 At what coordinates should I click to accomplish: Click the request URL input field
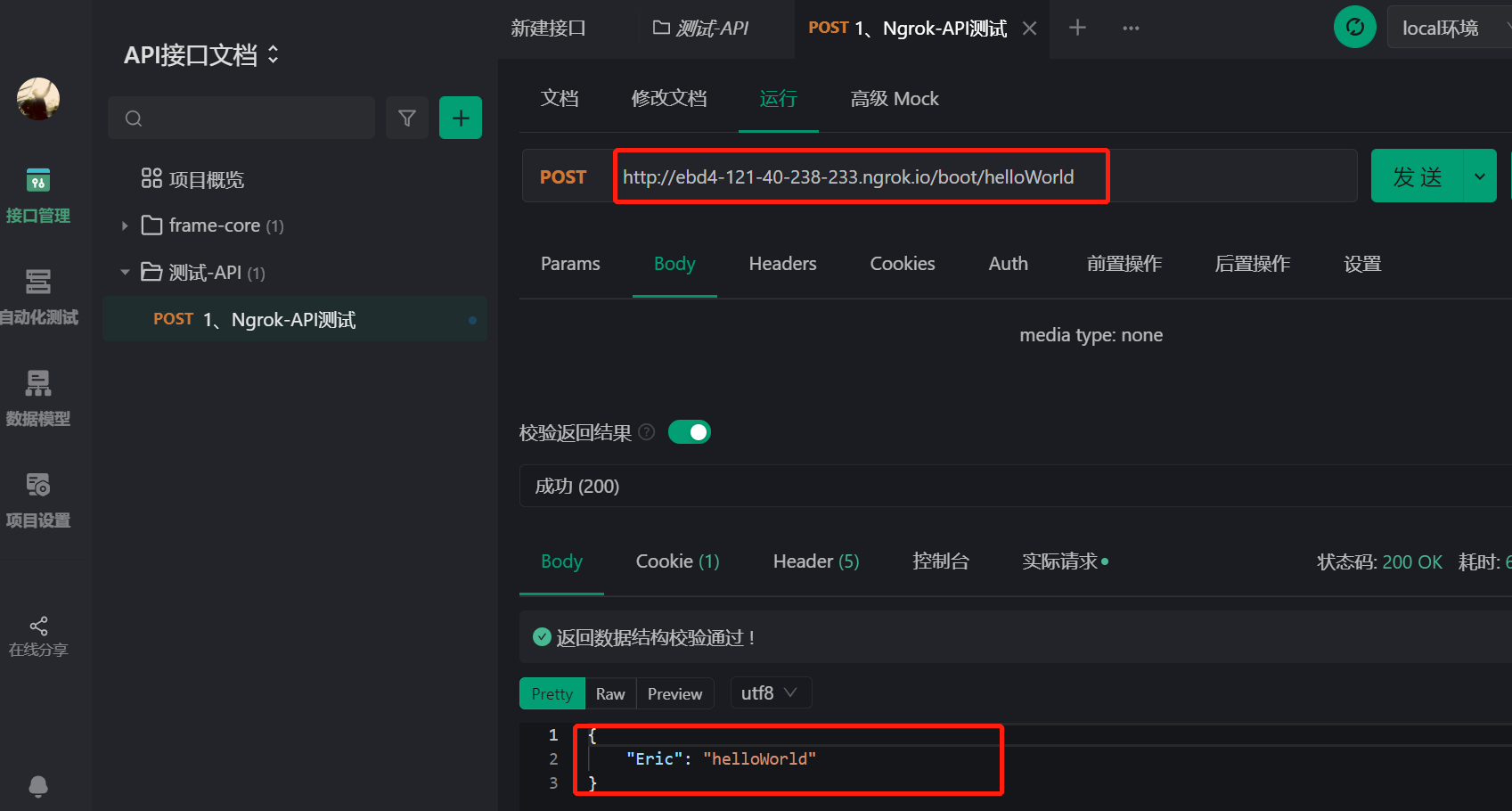click(985, 176)
